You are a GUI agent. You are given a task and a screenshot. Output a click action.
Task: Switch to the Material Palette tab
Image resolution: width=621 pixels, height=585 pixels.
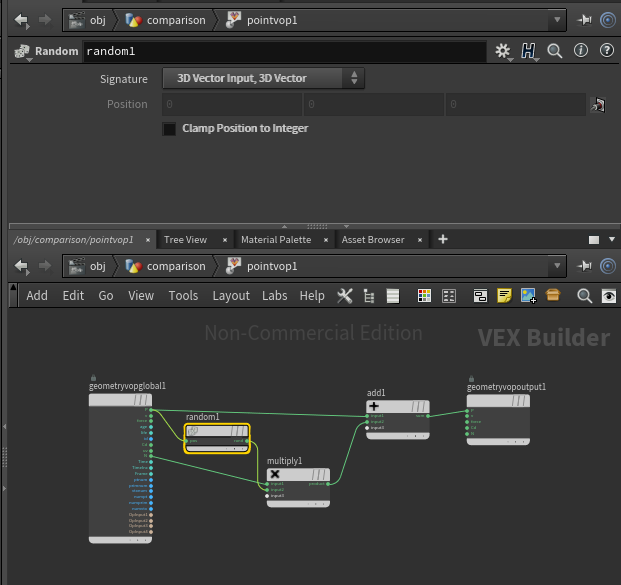(275, 240)
